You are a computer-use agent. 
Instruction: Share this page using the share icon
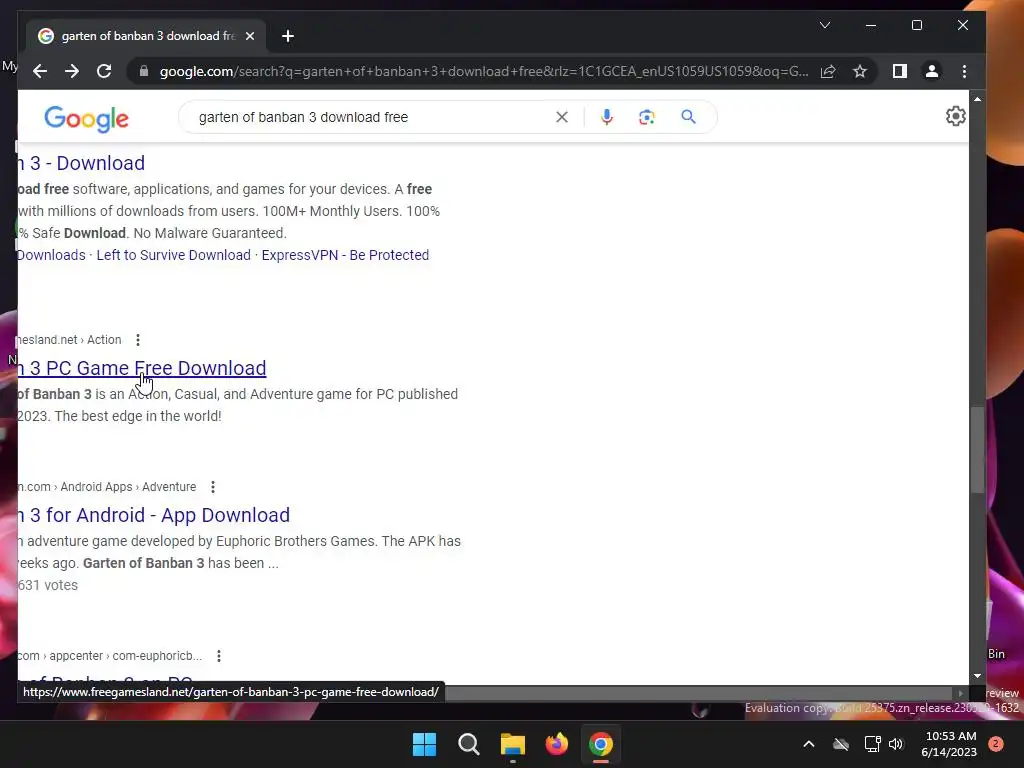pos(828,71)
